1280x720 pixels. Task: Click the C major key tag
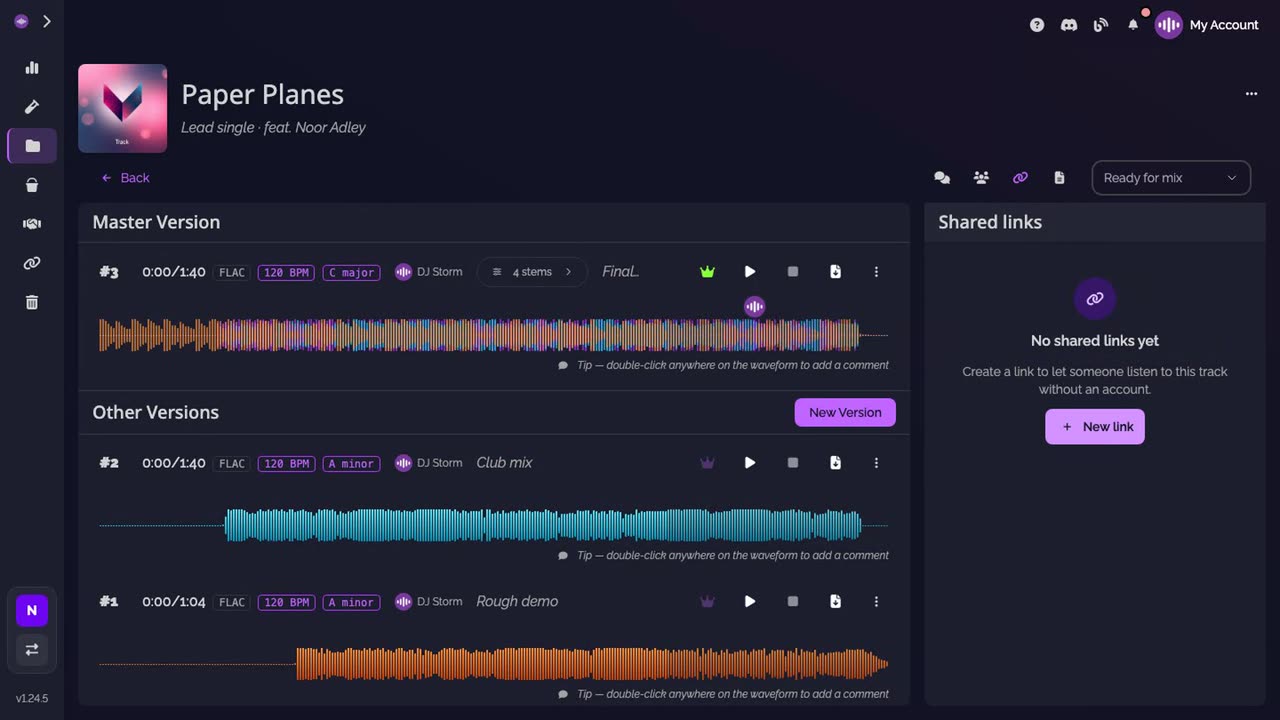(x=351, y=272)
